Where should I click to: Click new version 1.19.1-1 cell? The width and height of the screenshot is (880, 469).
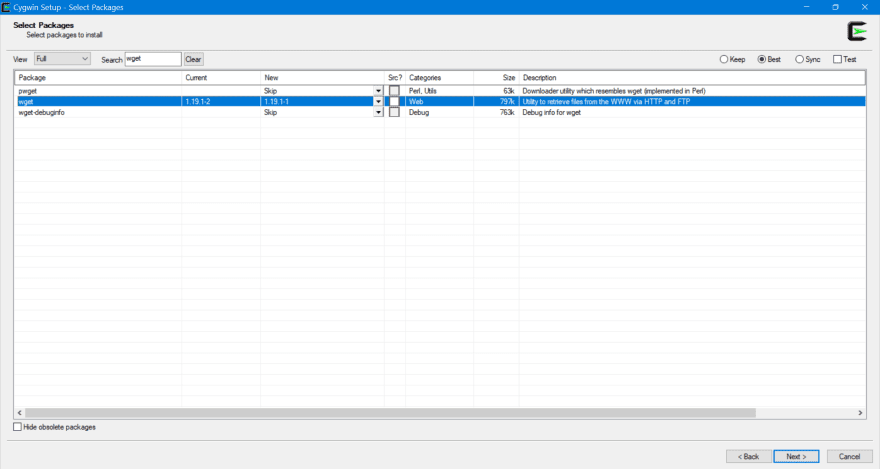click(x=276, y=102)
